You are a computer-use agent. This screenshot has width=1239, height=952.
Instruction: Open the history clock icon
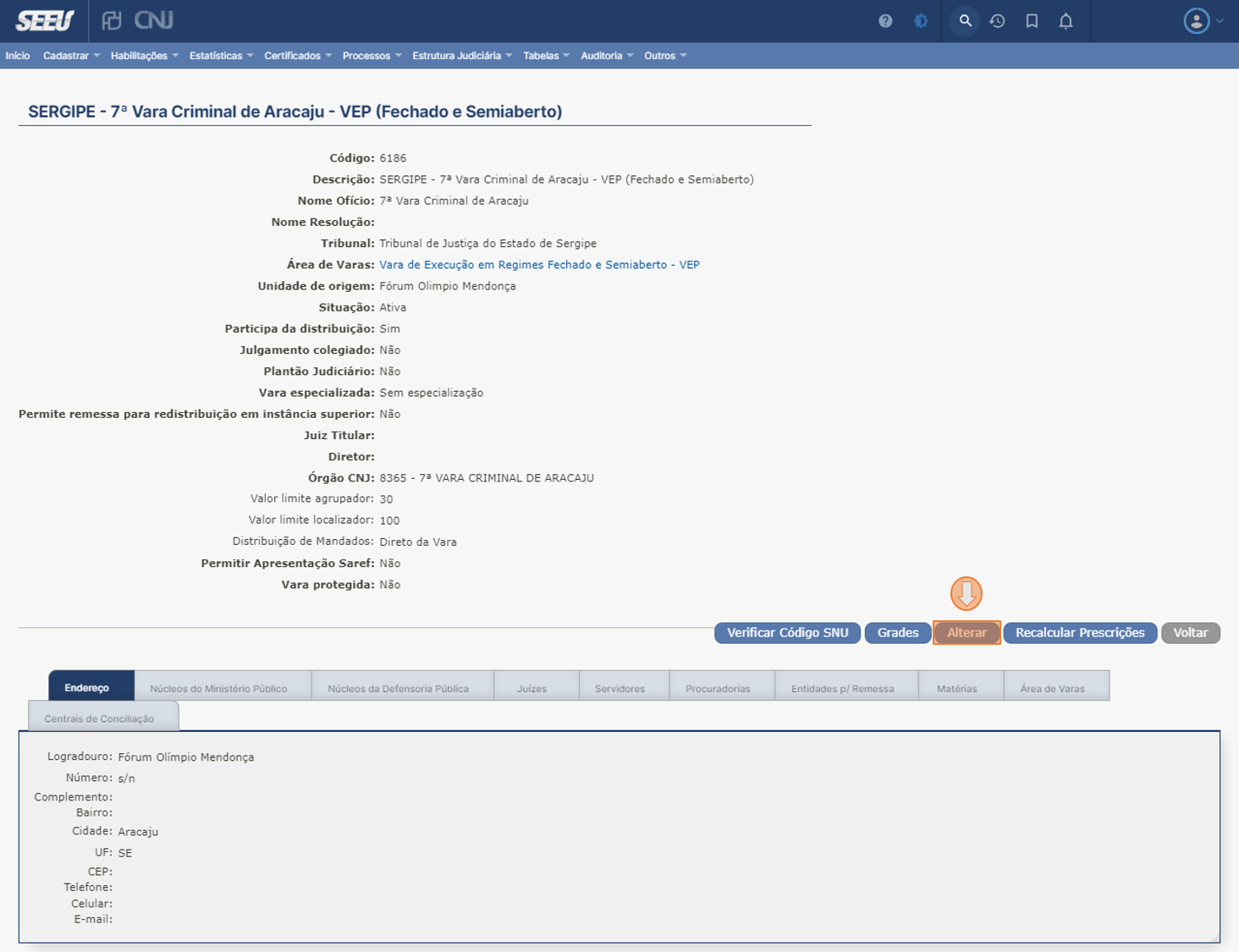[998, 21]
